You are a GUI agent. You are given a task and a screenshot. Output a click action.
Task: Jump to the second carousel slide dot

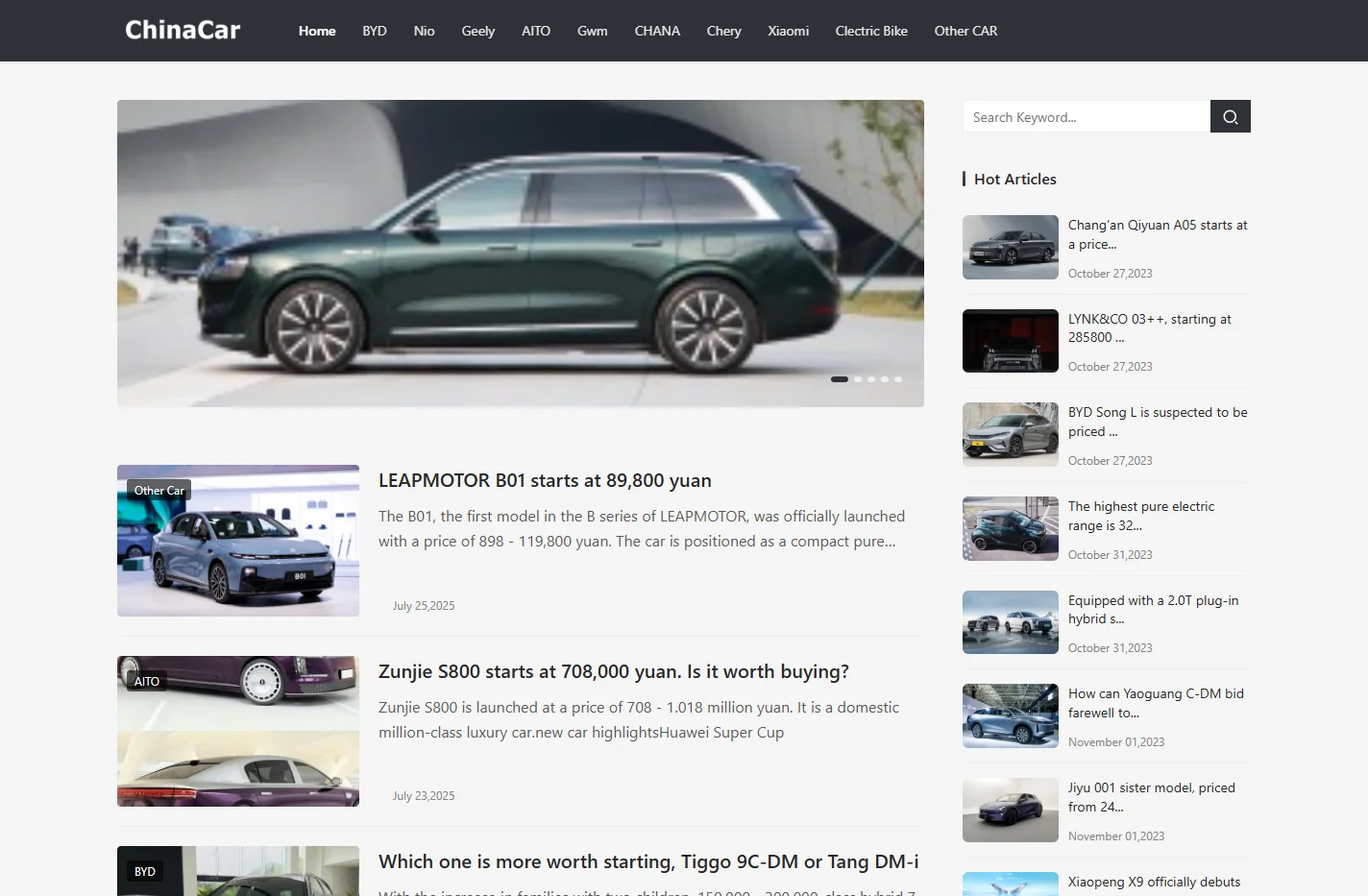pyautogui.click(x=858, y=379)
